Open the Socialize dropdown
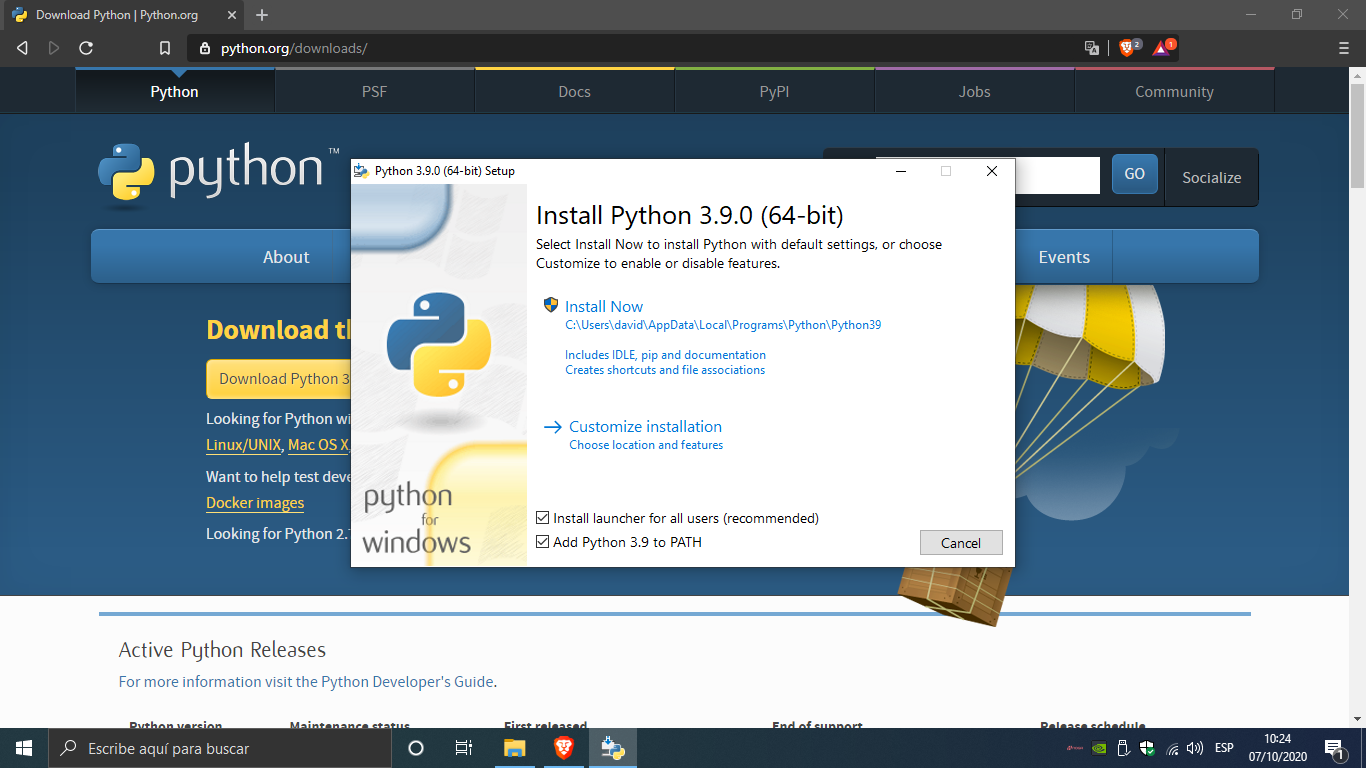This screenshot has height=768, width=1366. (x=1212, y=177)
